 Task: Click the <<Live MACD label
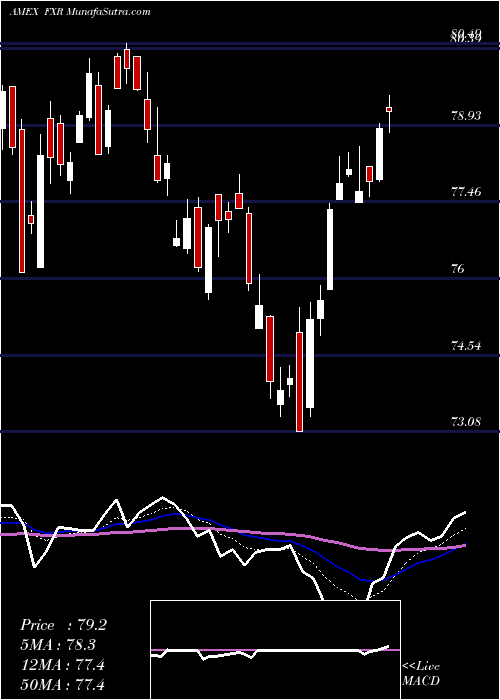[x=421, y=674]
